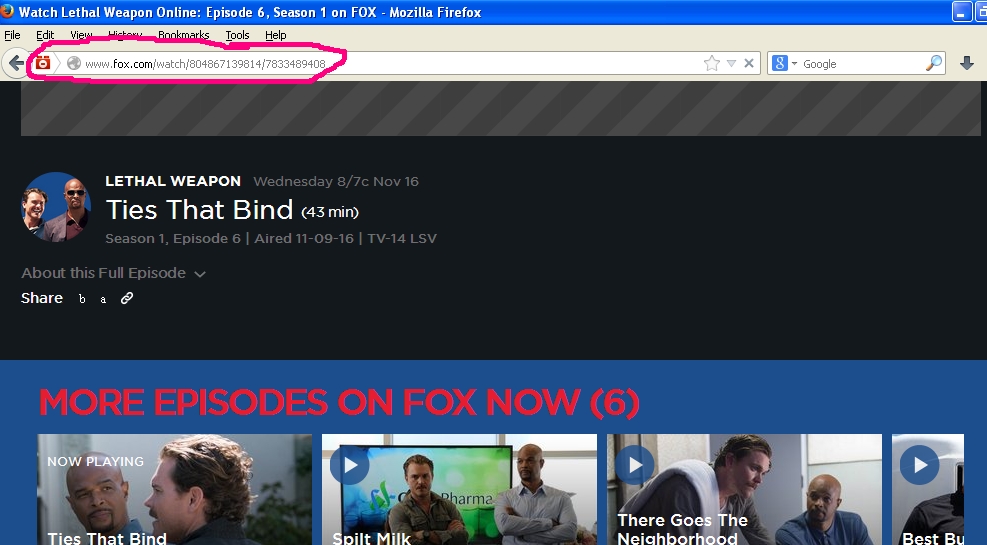Viewport: 987px width, 545px height.
Task: Click There Goes The Neighborhood title
Action: pos(683,529)
